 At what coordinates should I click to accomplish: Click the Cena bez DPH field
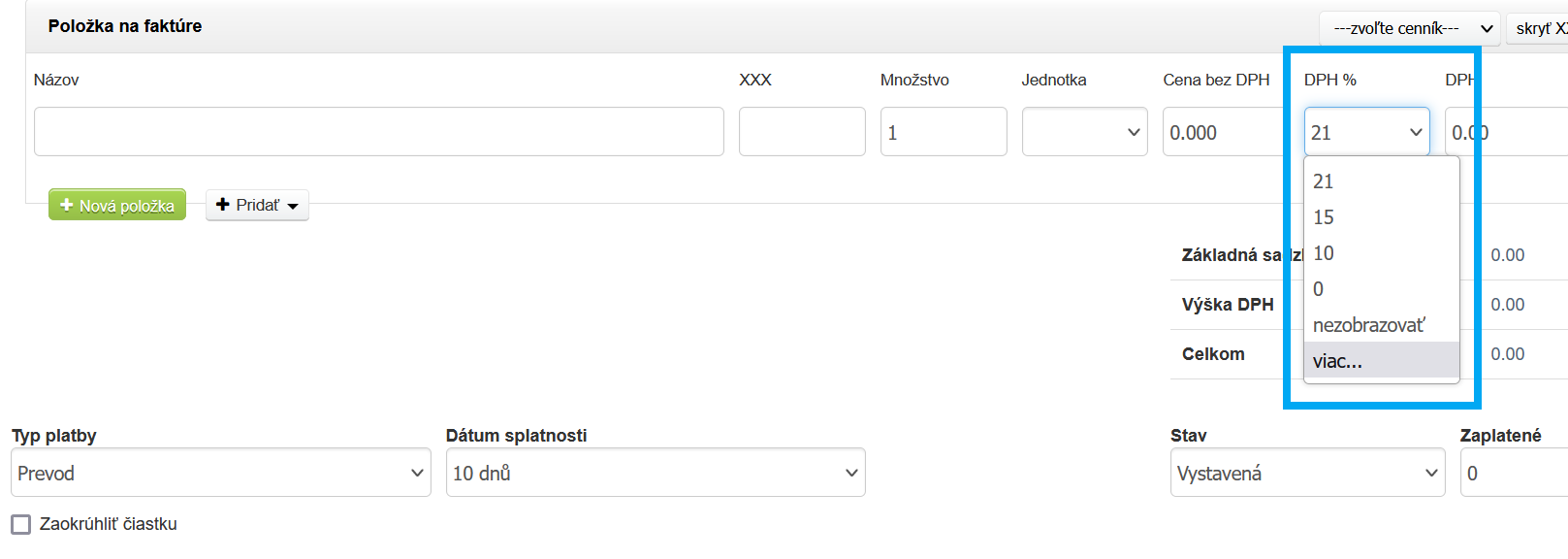pyautogui.click(x=1224, y=132)
